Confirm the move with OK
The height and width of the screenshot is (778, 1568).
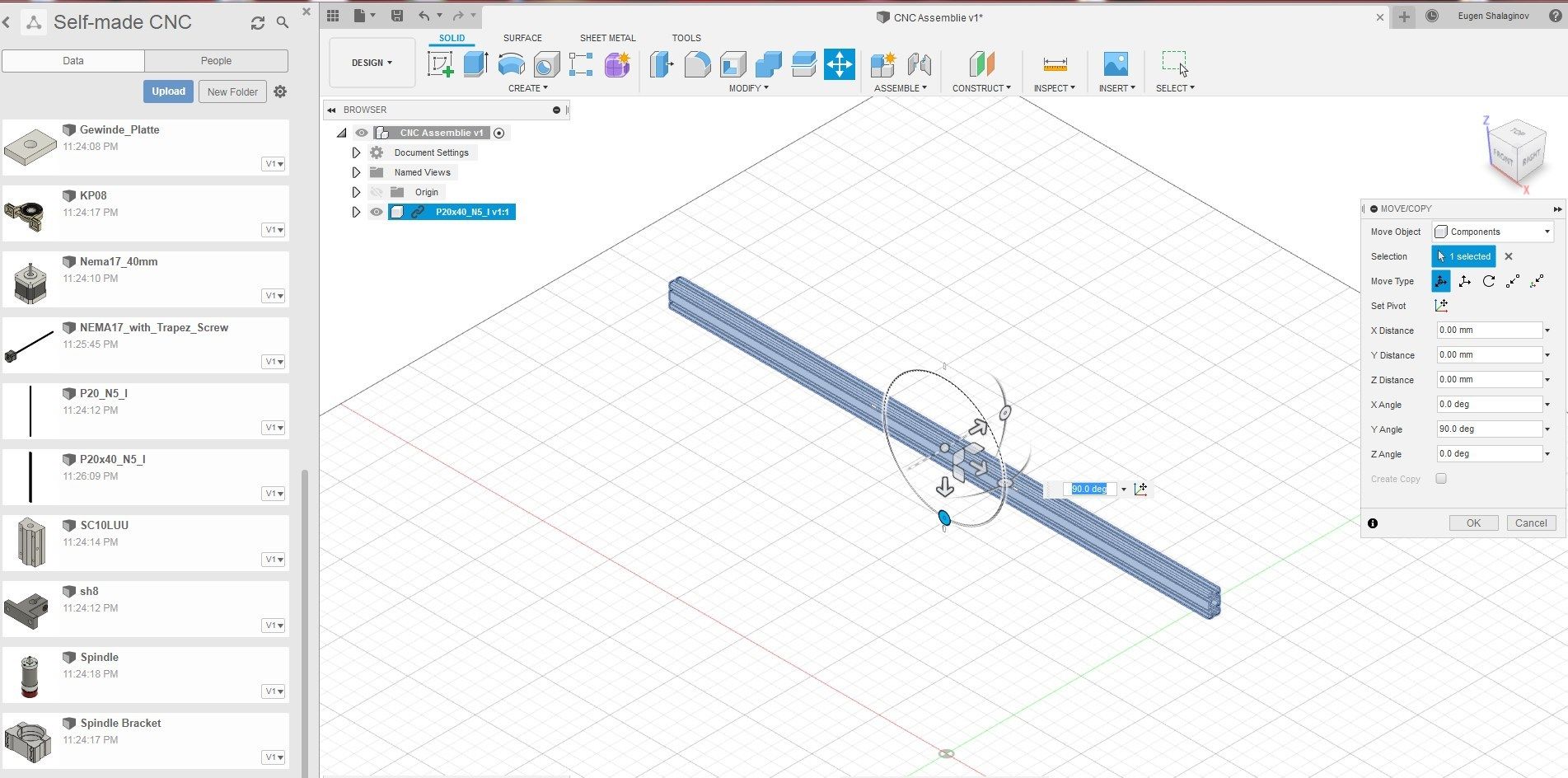click(x=1473, y=523)
